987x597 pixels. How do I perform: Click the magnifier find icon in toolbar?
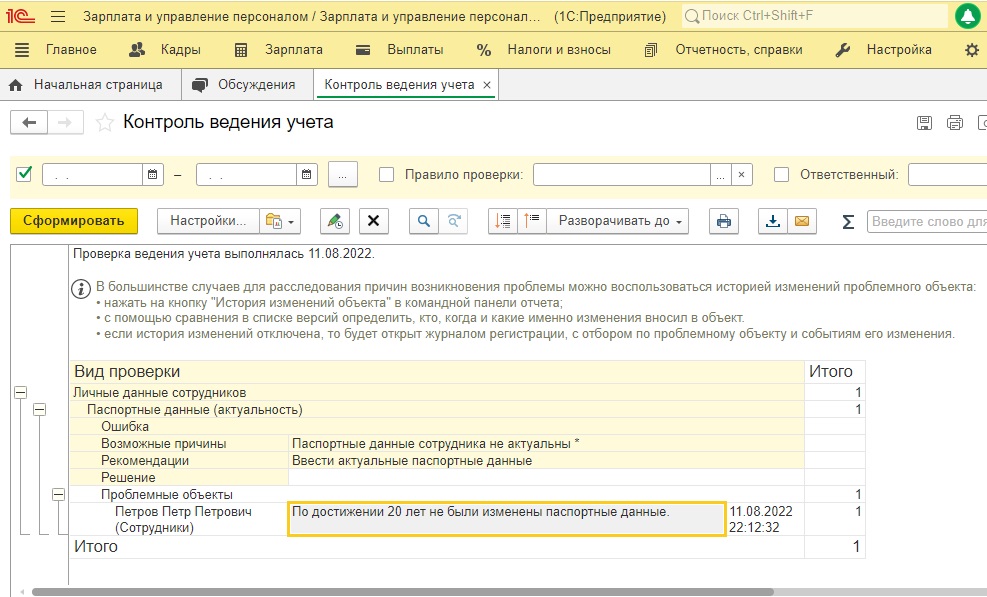[424, 221]
